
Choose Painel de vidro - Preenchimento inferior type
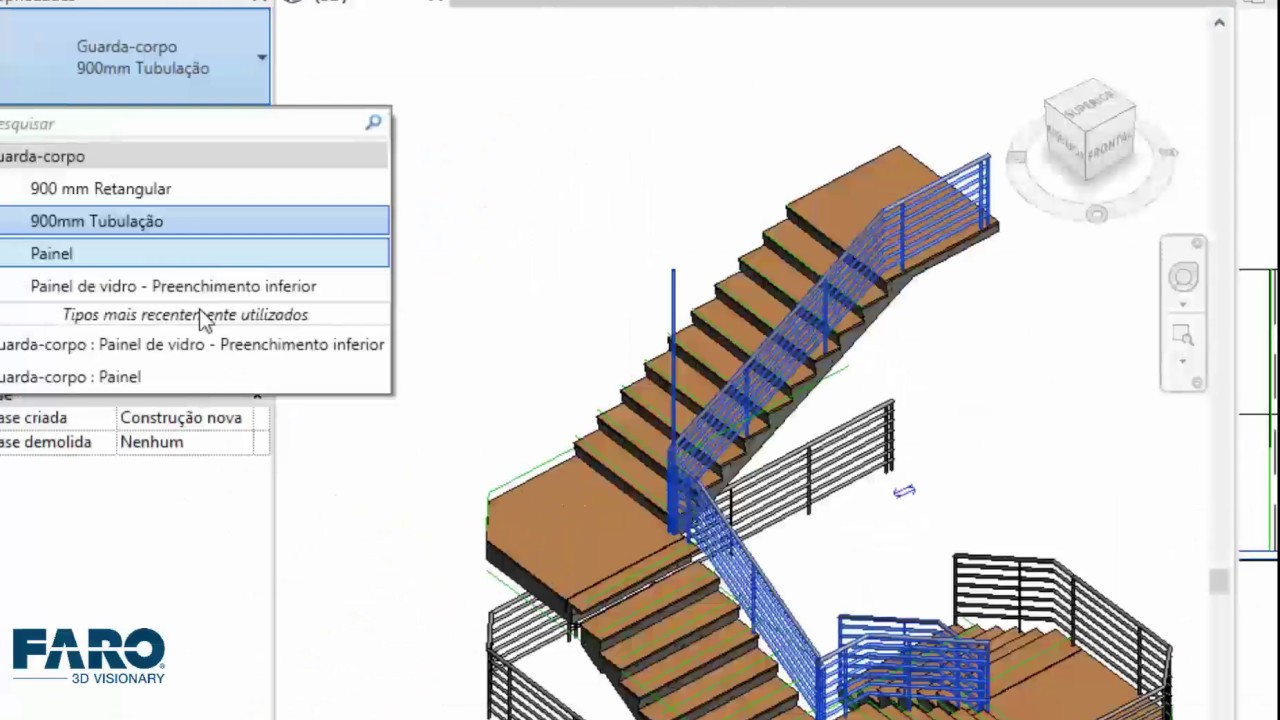[x=194, y=286]
